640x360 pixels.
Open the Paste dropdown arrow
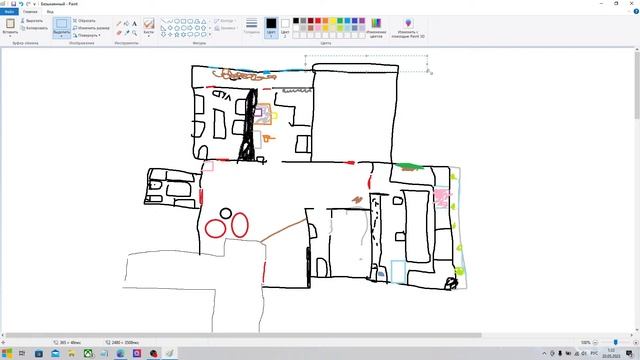point(10,36)
